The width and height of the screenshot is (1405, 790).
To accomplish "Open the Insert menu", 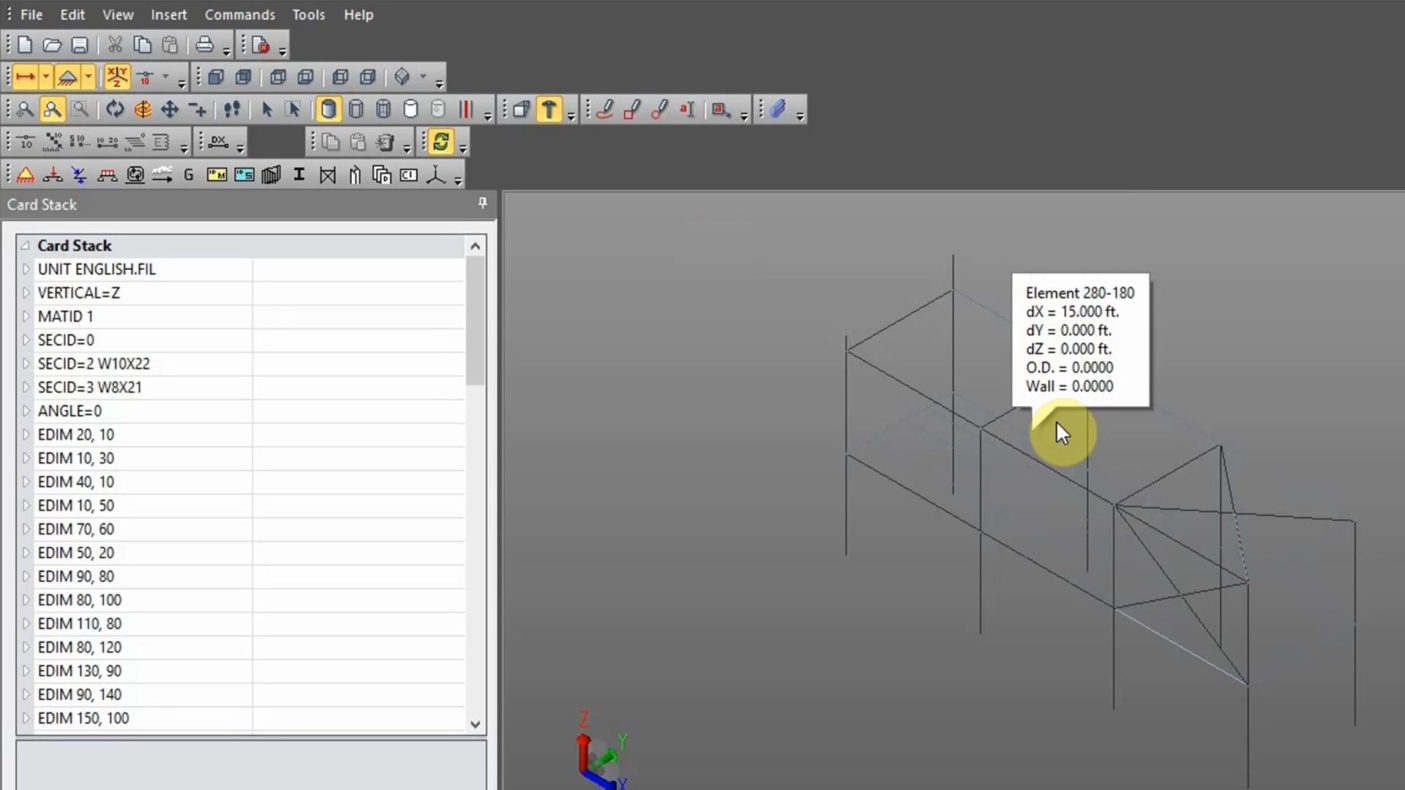I will [x=169, y=15].
